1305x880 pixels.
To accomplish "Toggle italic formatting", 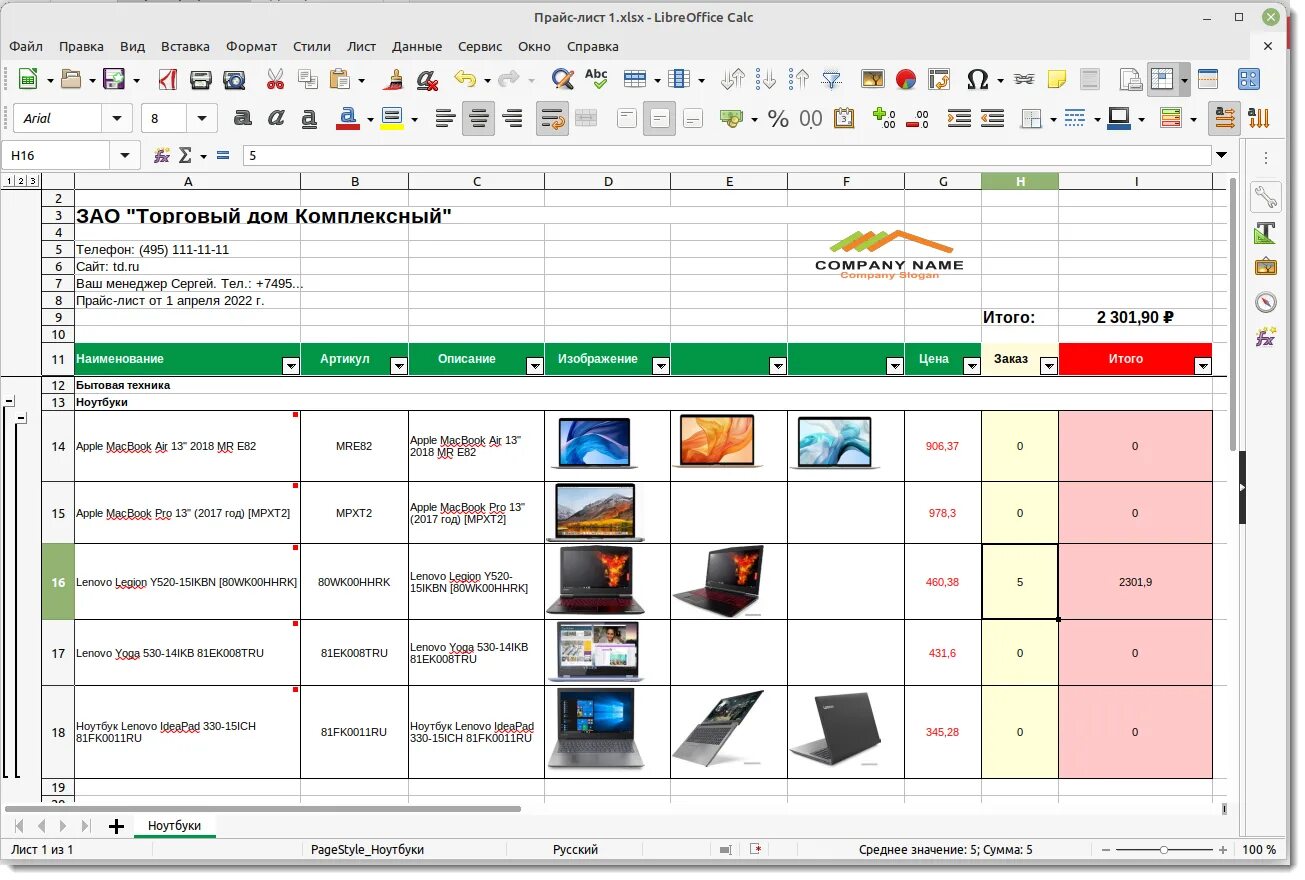I will (x=276, y=119).
